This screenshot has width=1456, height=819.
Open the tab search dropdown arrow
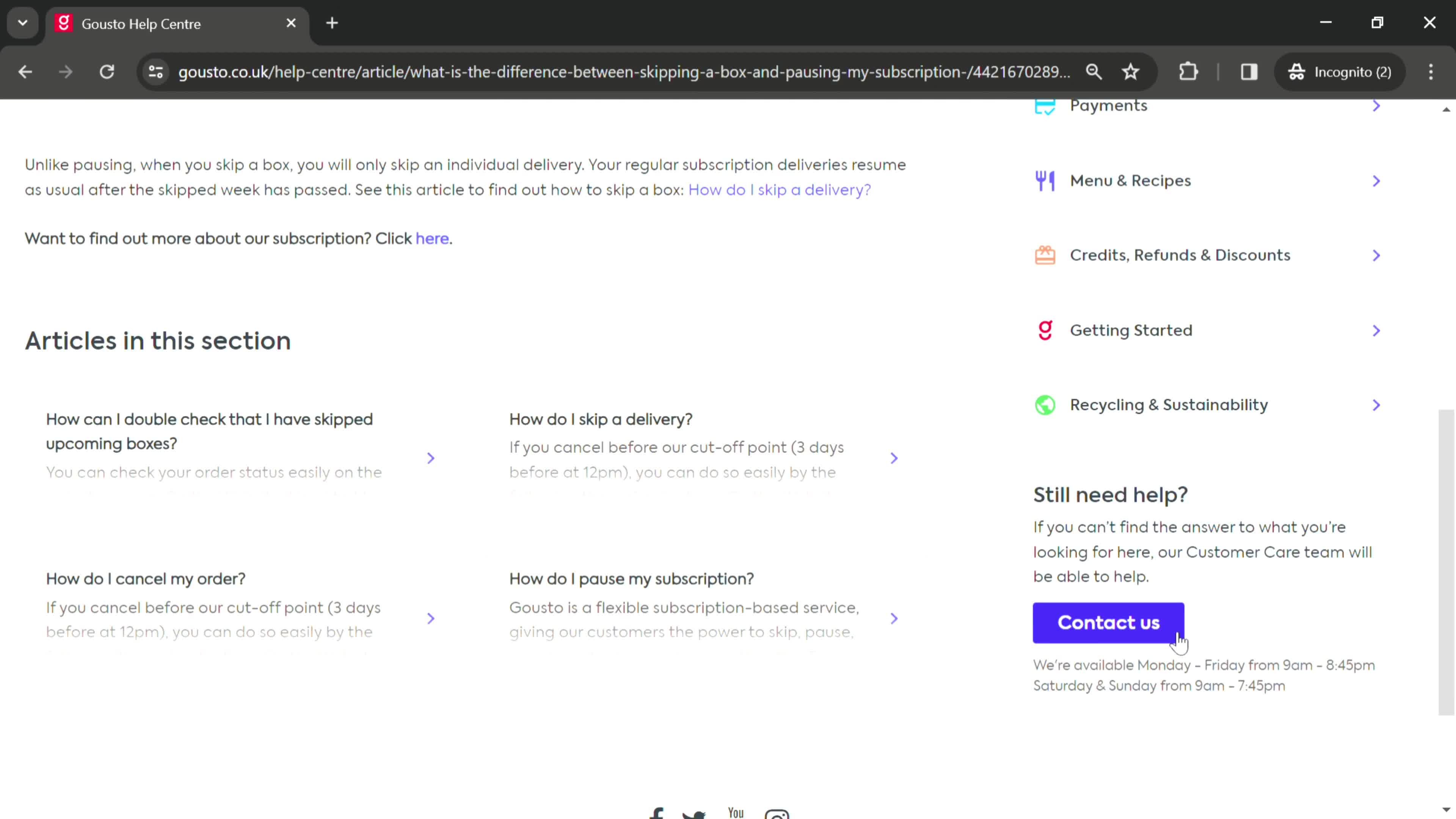click(x=23, y=23)
